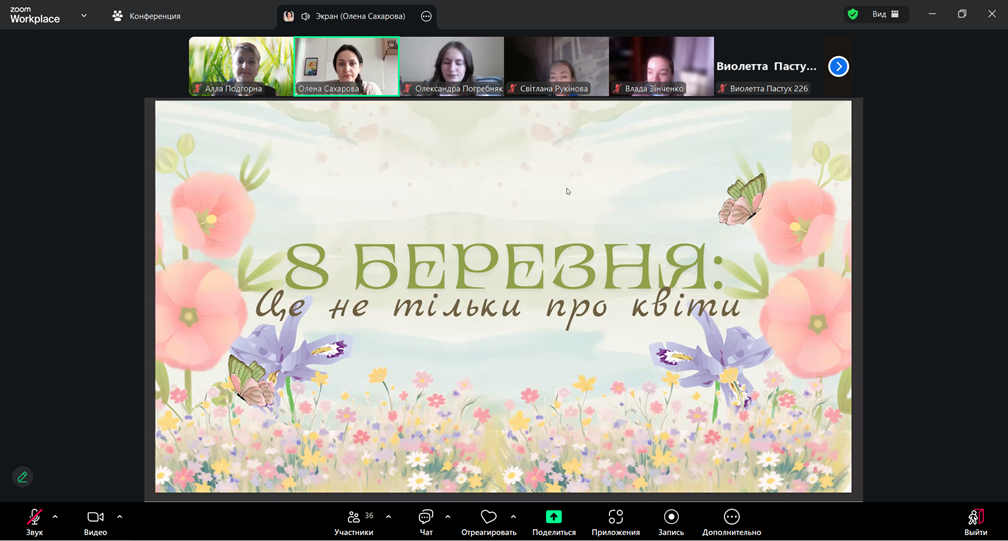
Task: Expand audio options arrow next to Звук
Action: 55,517
